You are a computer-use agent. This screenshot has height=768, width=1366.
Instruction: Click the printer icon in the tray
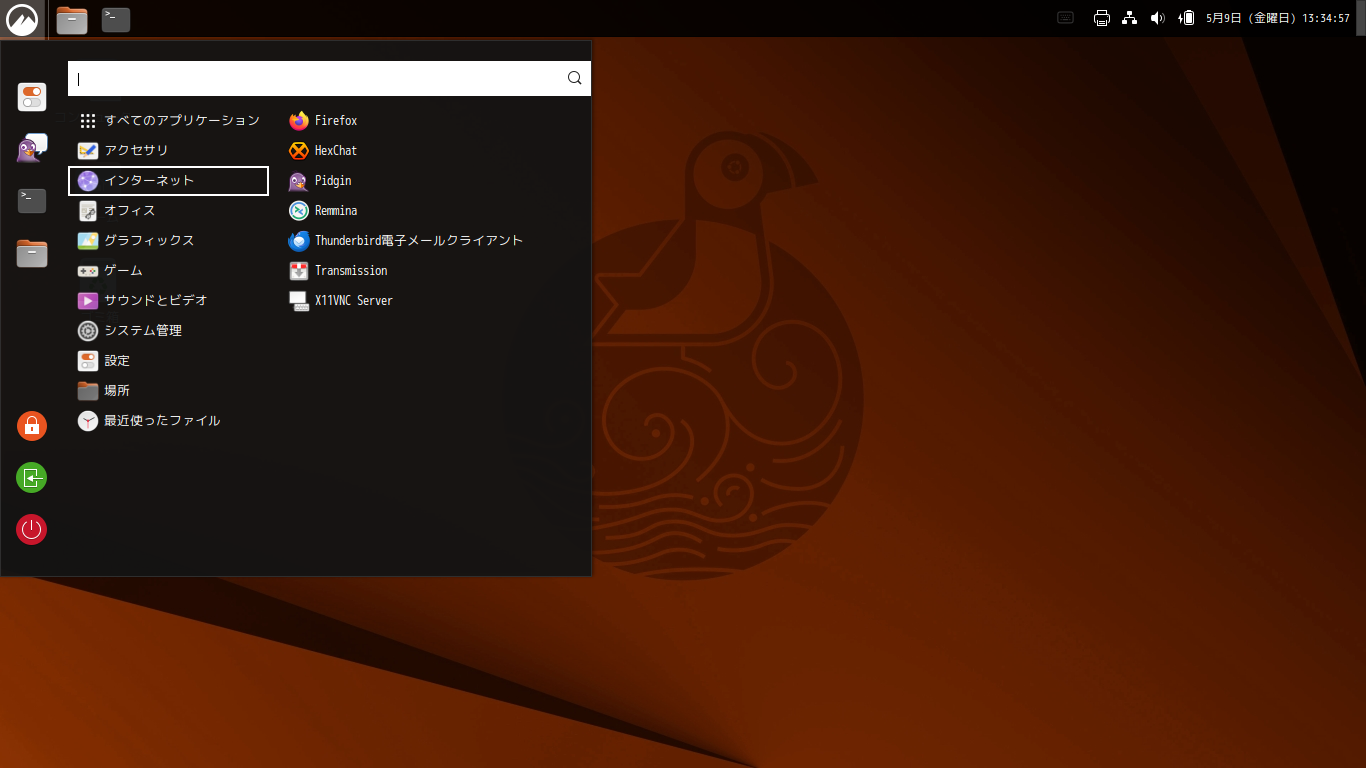click(1101, 17)
